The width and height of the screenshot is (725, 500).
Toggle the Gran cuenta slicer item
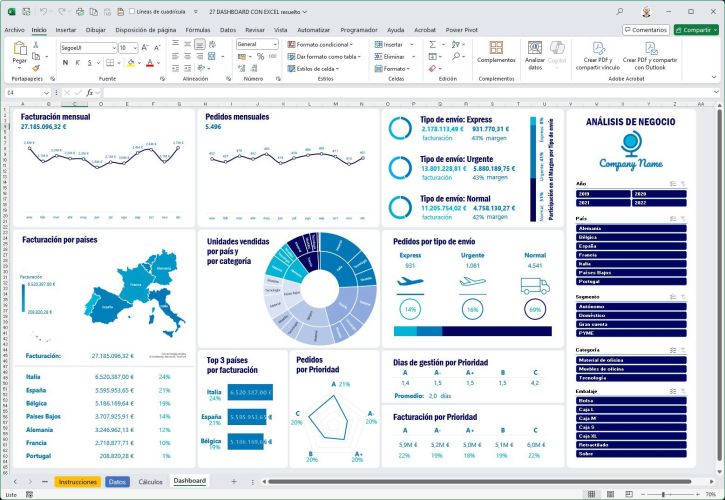(631, 324)
